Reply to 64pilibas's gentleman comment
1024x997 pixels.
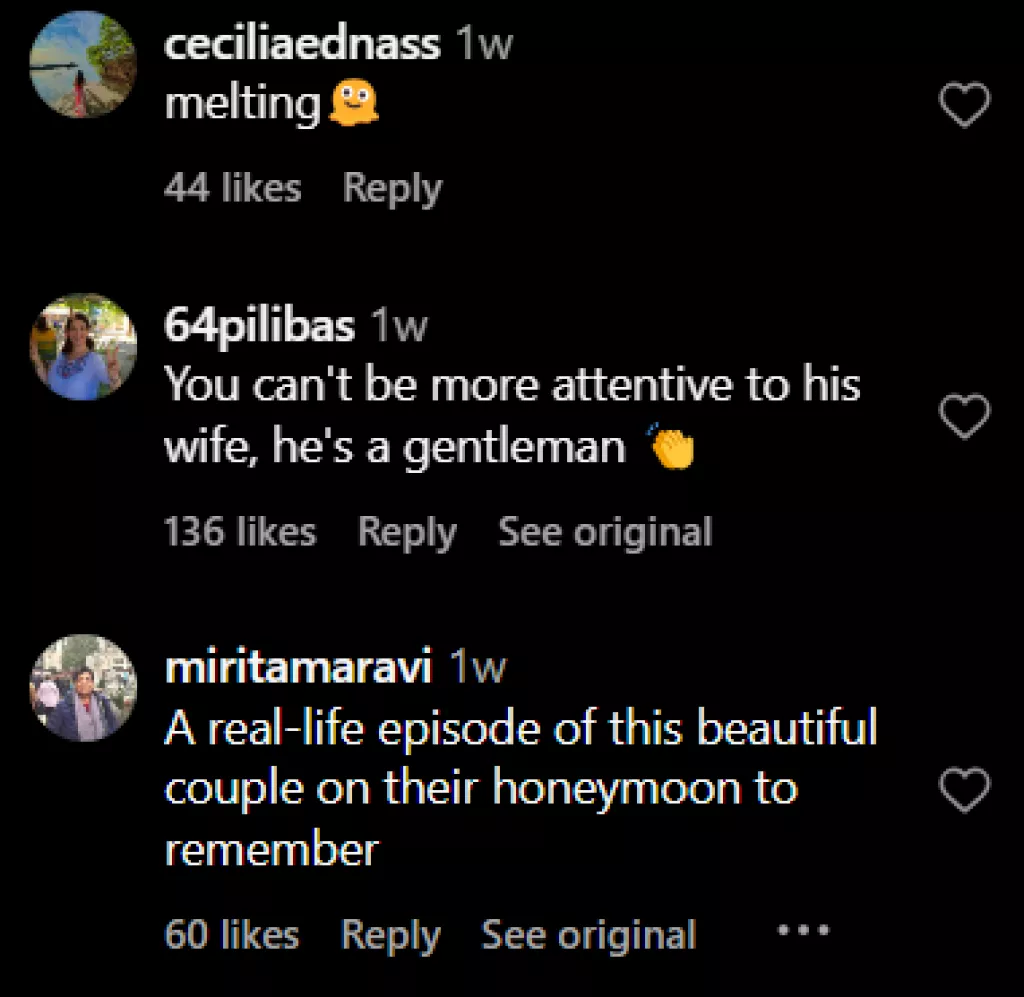(x=406, y=532)
